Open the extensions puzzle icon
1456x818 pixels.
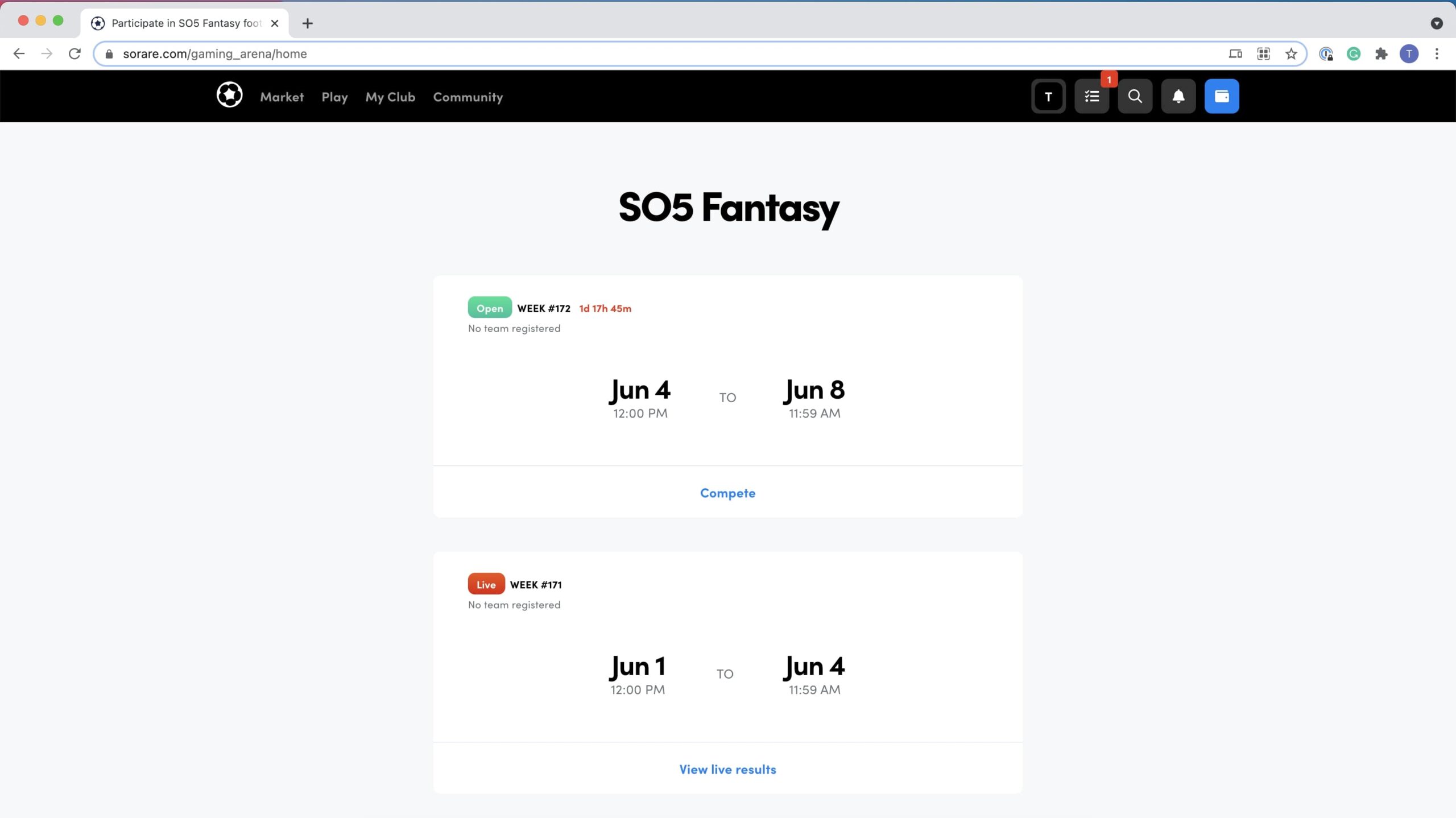(1381, 53)
